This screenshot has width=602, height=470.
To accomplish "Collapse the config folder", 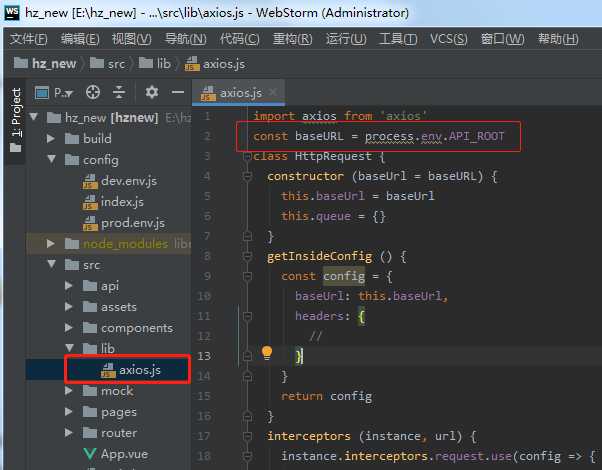I will click(x=51, y=159).
